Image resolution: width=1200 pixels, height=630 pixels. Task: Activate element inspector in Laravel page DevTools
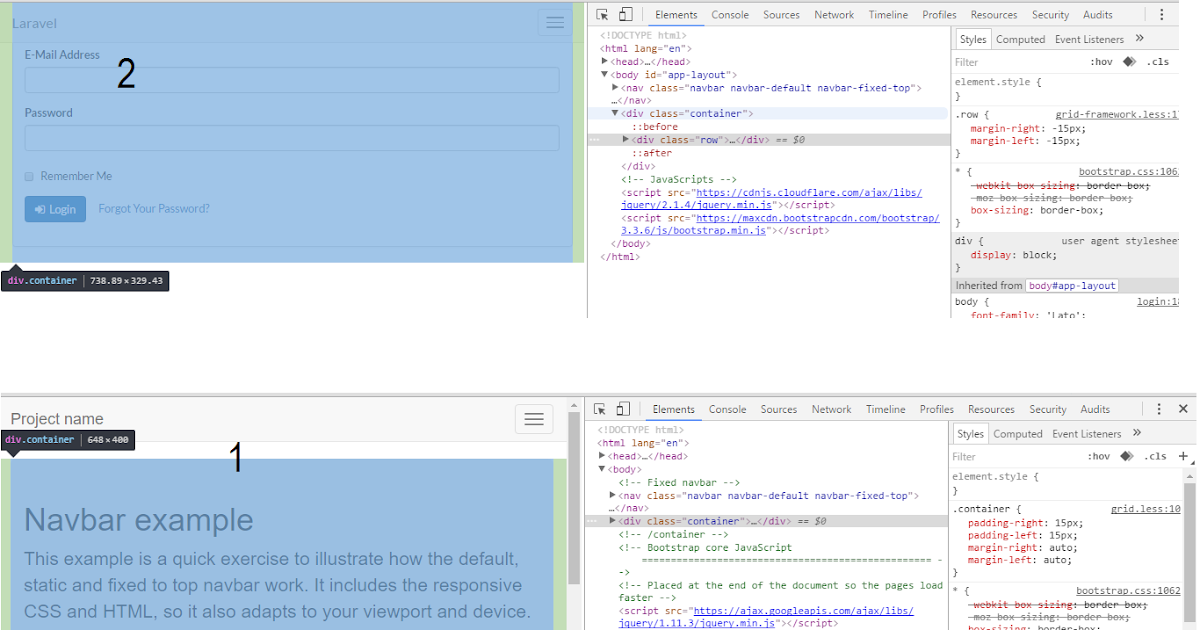click(x=602, y=15)
